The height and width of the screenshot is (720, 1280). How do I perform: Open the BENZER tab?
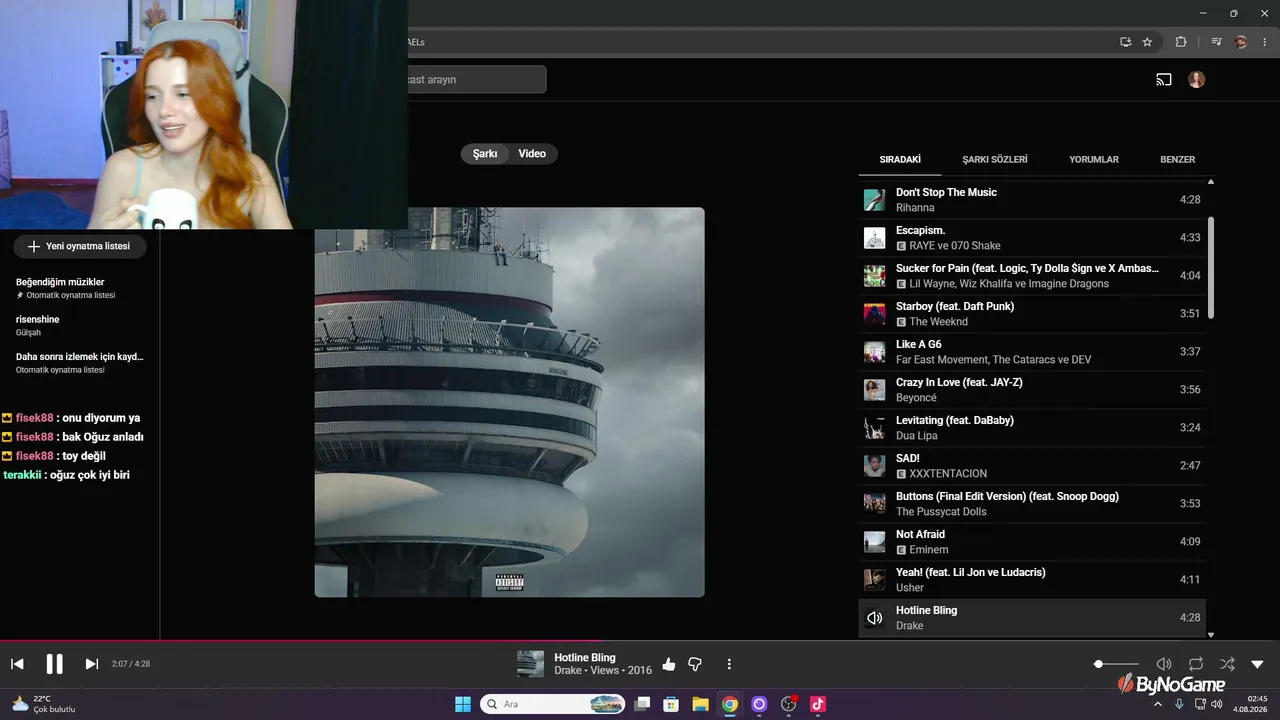1177,159
